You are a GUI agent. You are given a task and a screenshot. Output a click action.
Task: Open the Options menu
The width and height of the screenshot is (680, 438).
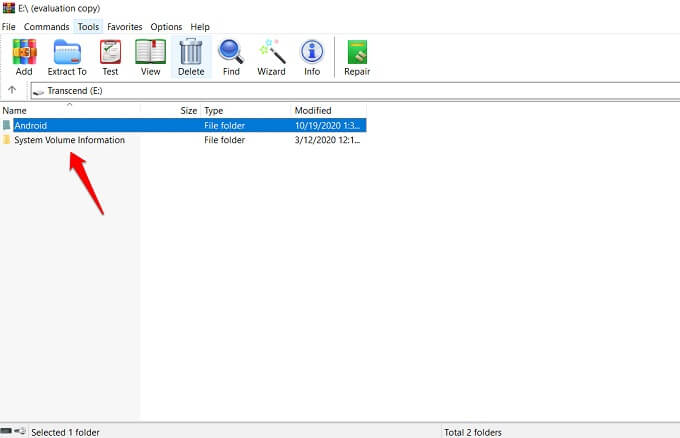pyautogui.click(x=166, y=26)
